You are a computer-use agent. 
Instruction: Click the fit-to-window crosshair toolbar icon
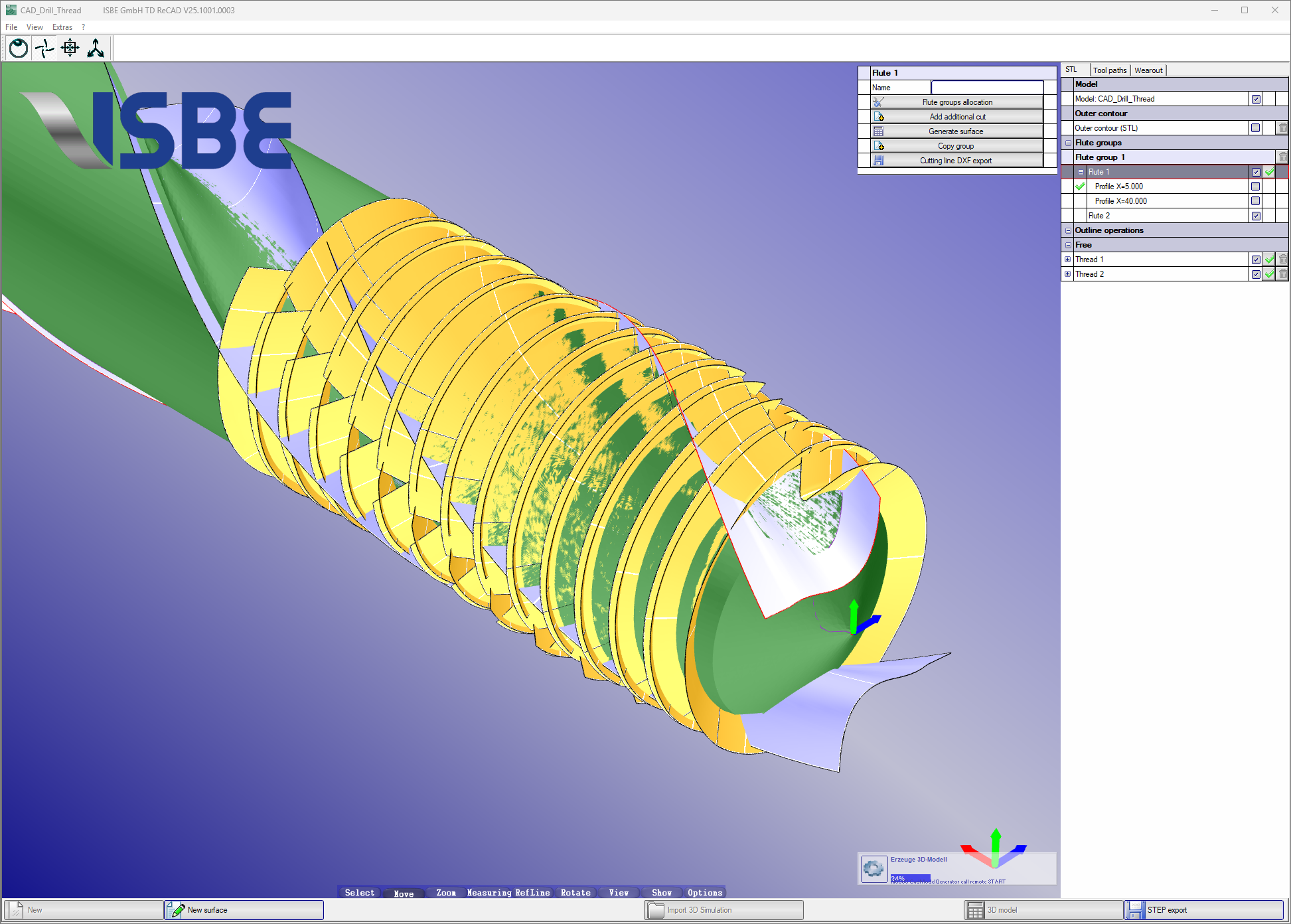click(x=70, y=48)
